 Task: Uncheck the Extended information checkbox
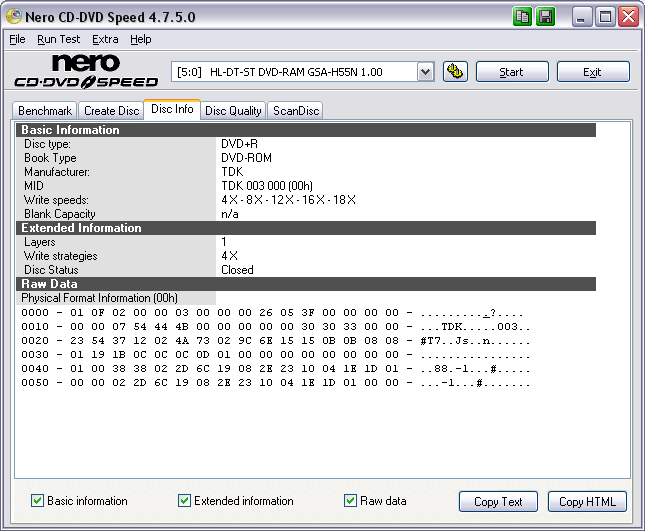pyautogui.click(x=184, y=501)
